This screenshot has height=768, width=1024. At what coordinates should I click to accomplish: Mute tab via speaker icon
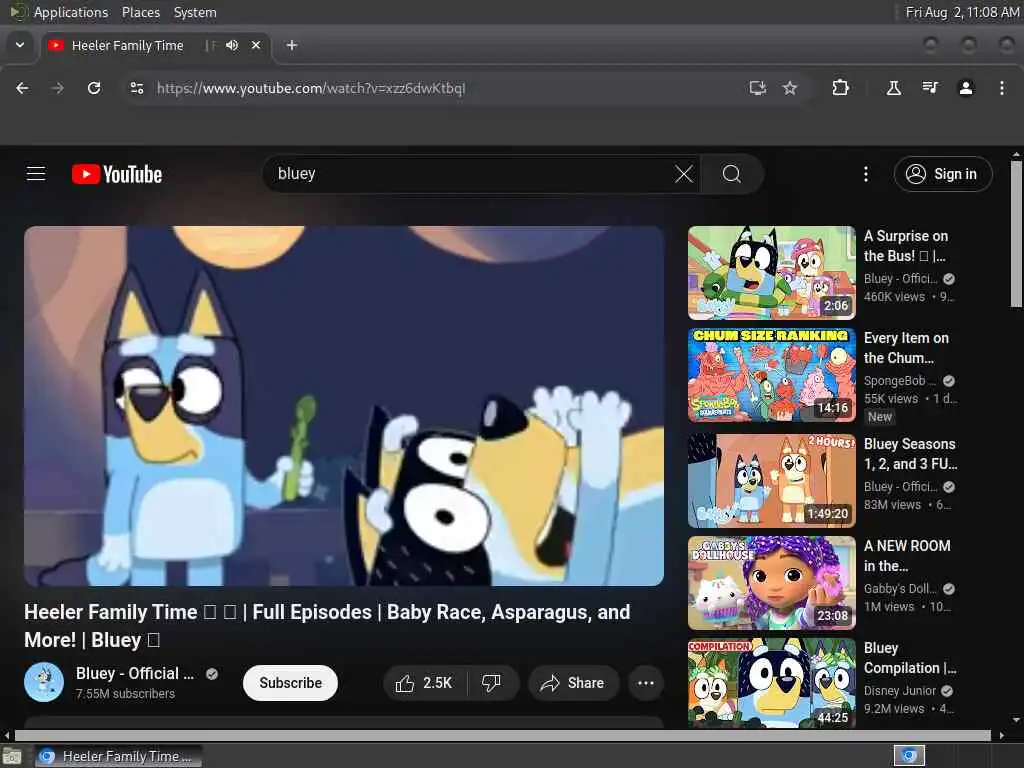click(x=232, y=45)
